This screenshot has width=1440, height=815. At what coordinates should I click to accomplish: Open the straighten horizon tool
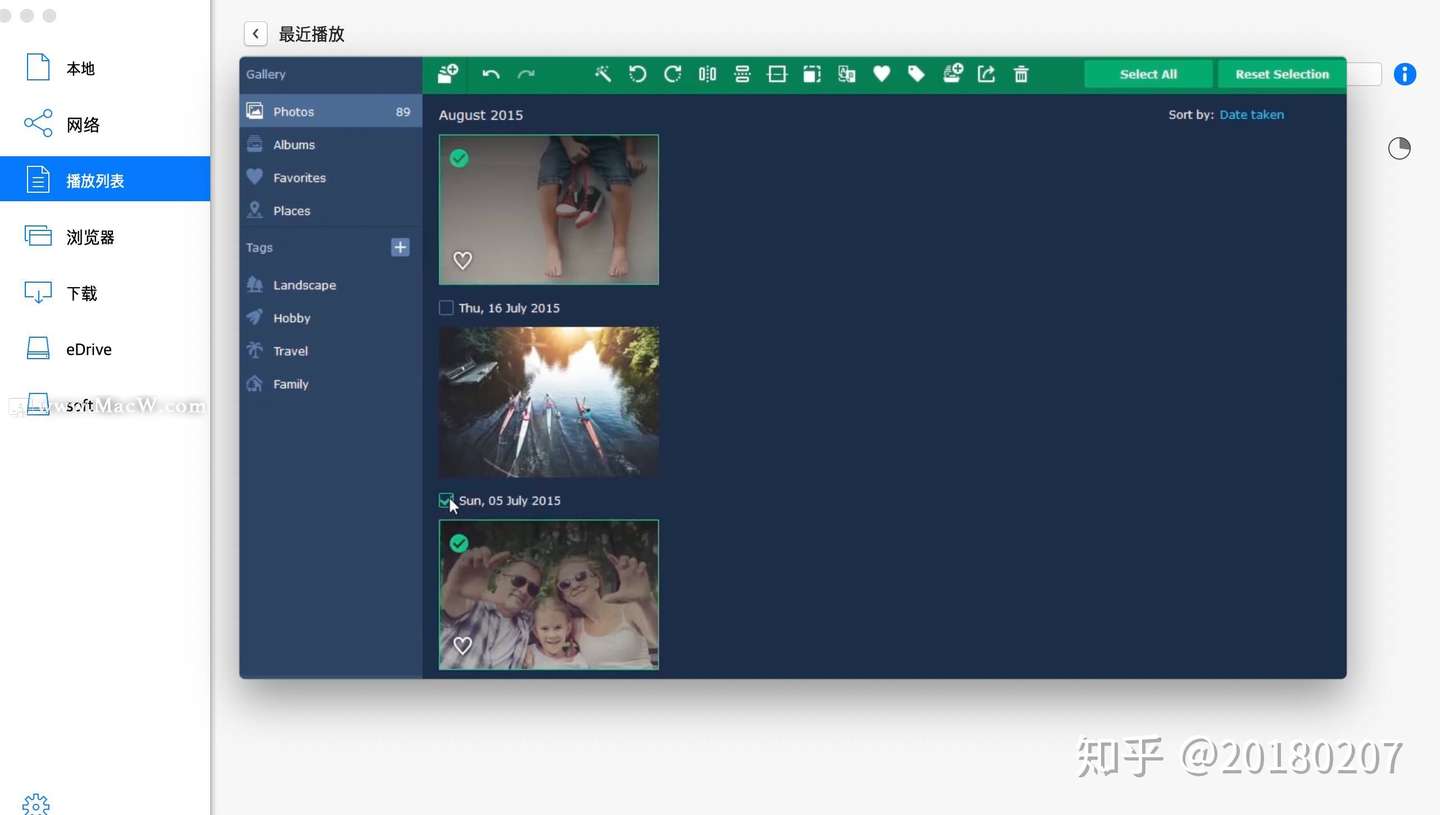pos(777,74)
